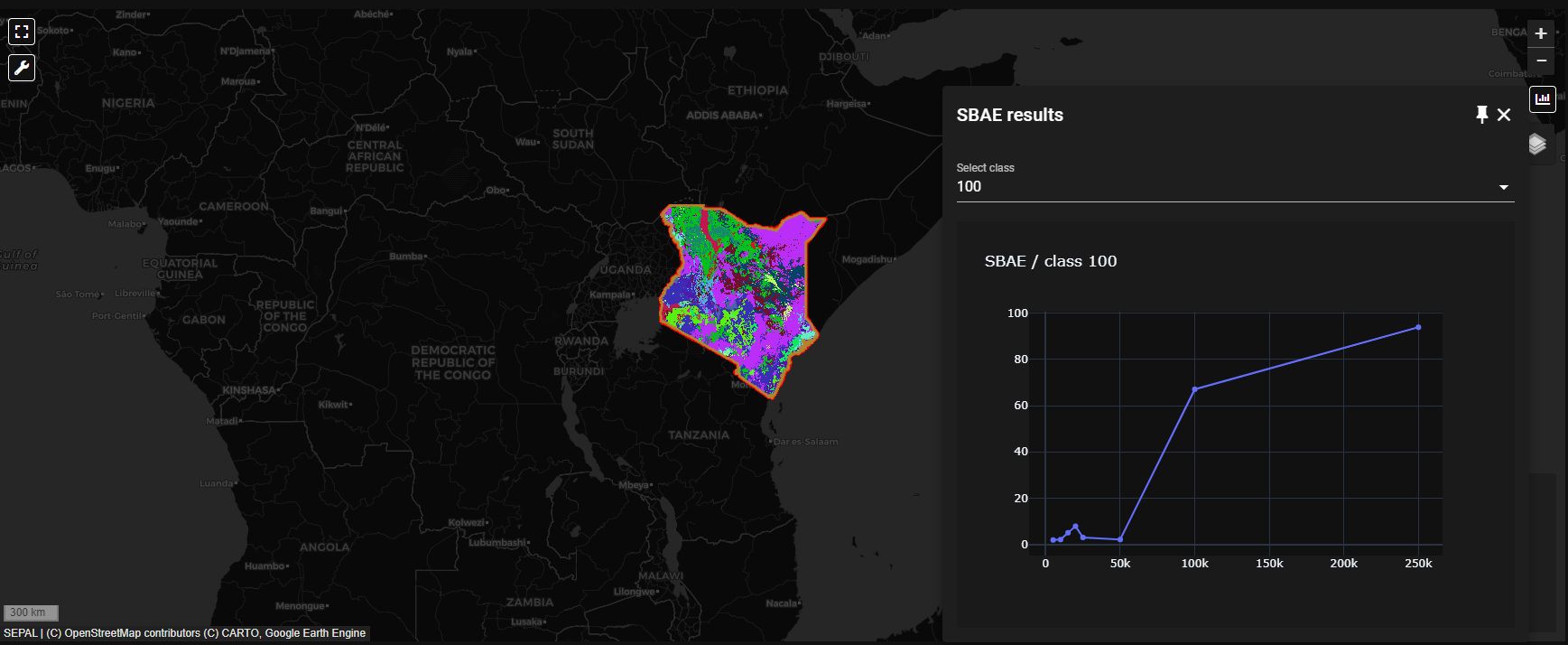1568x645 pixels.
Task: Click the Mogadishu city label
Action: coord(868,259)
